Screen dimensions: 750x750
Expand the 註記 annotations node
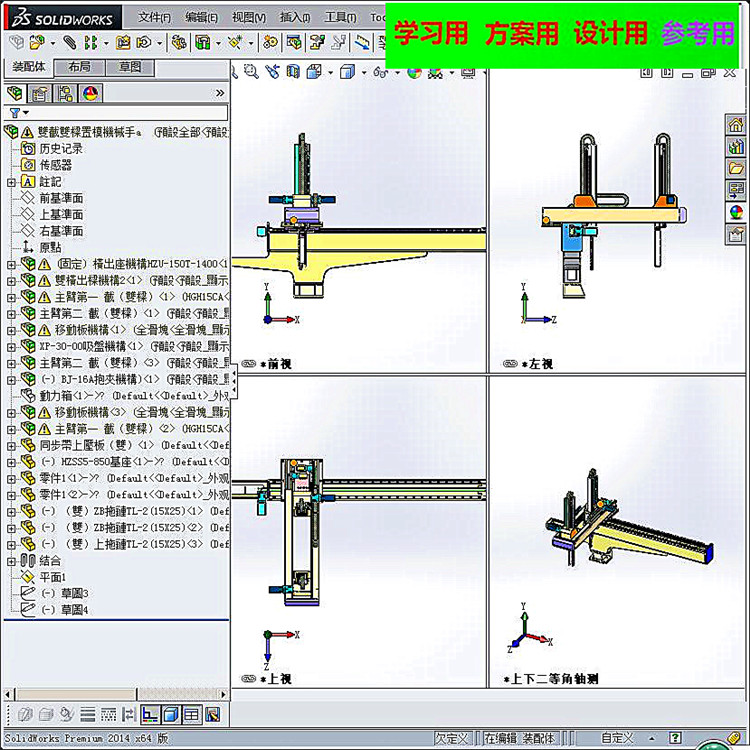pos(11,182)
